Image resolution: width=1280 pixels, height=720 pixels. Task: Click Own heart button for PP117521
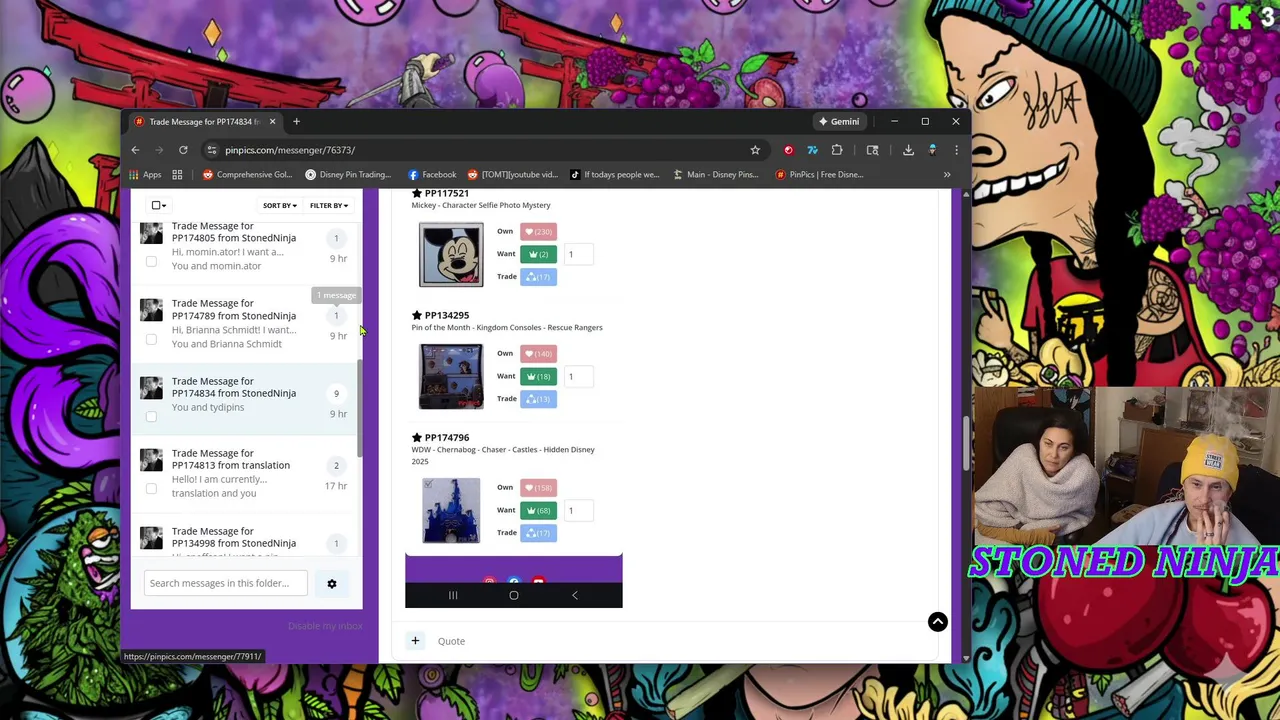(538, 231)
